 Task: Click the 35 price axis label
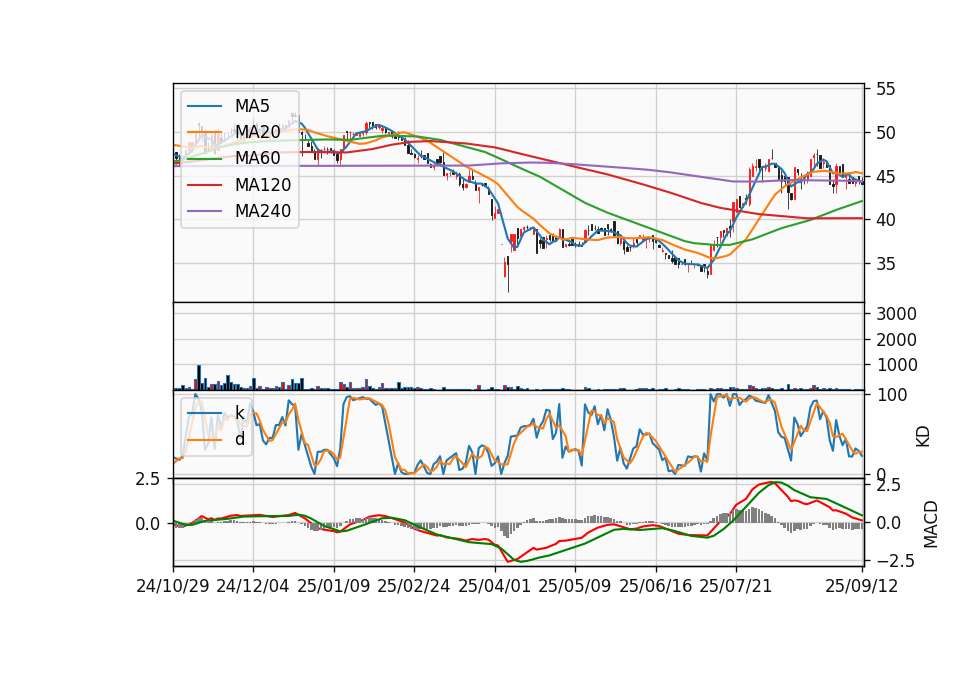pyautogui.click(x=886, y=264)
